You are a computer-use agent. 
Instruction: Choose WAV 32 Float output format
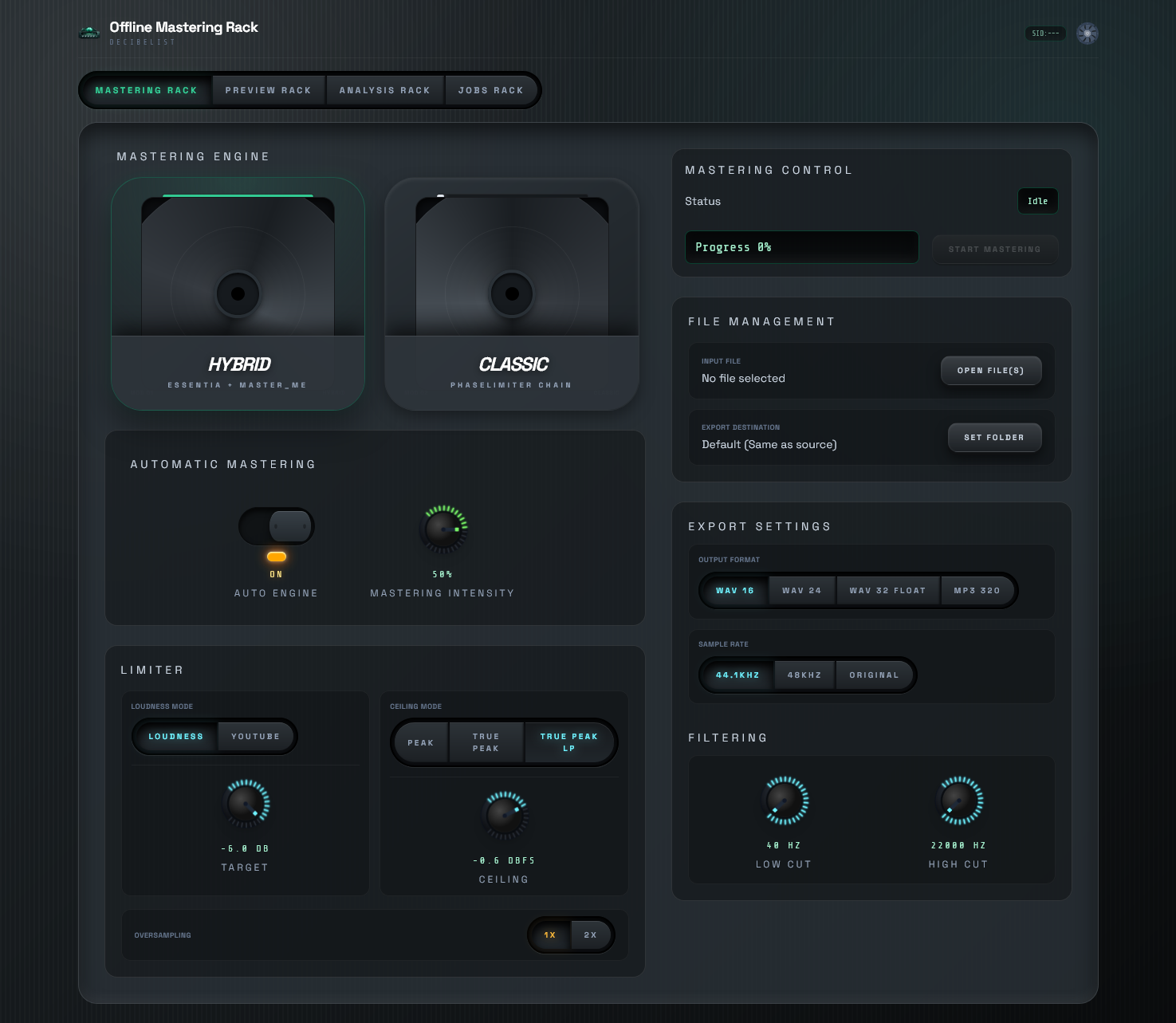tap(888, 590)
